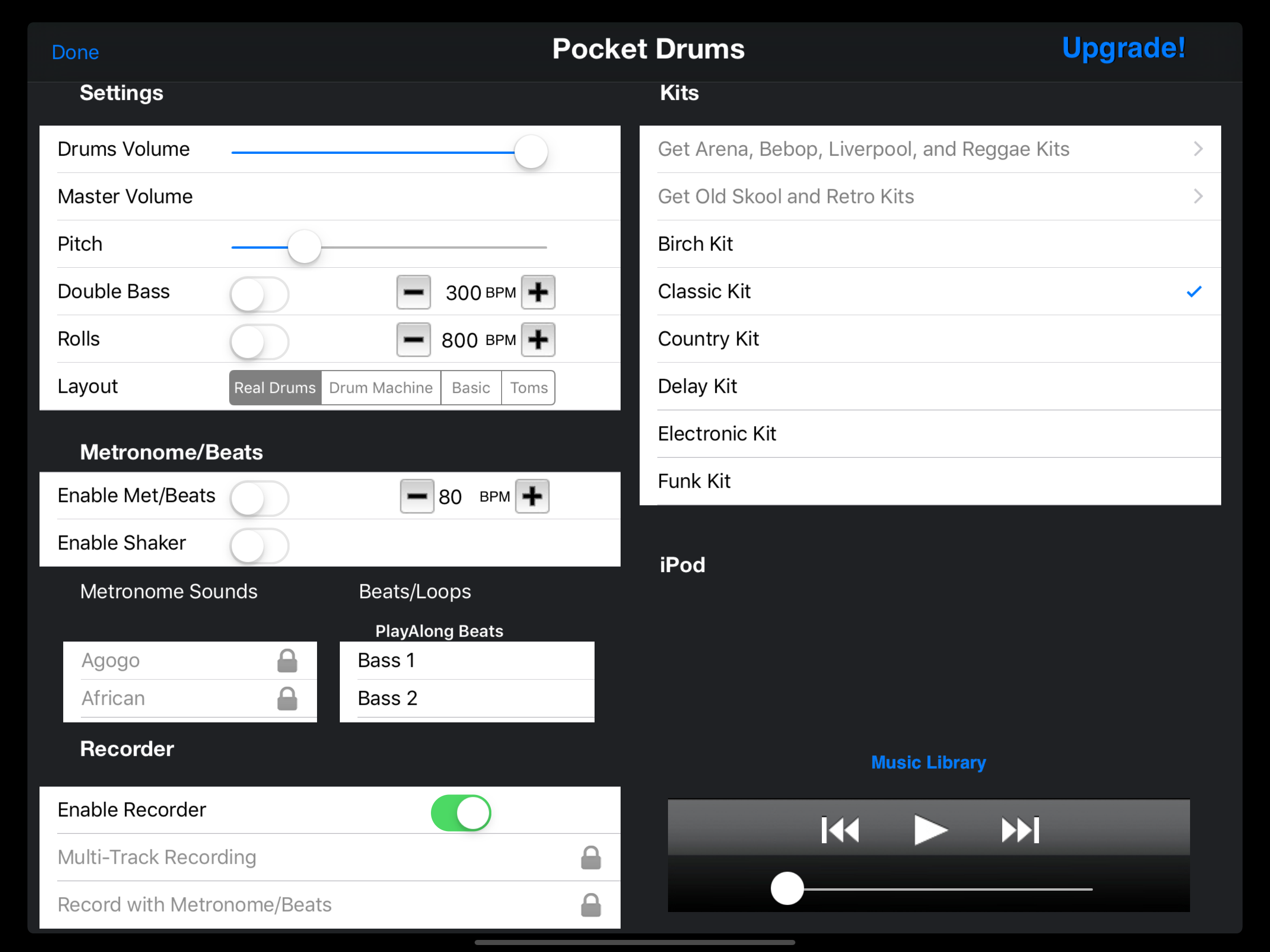1270x952 pixels.
Task: Lower the metronome 80 BPM with minus
Action: 417,496
